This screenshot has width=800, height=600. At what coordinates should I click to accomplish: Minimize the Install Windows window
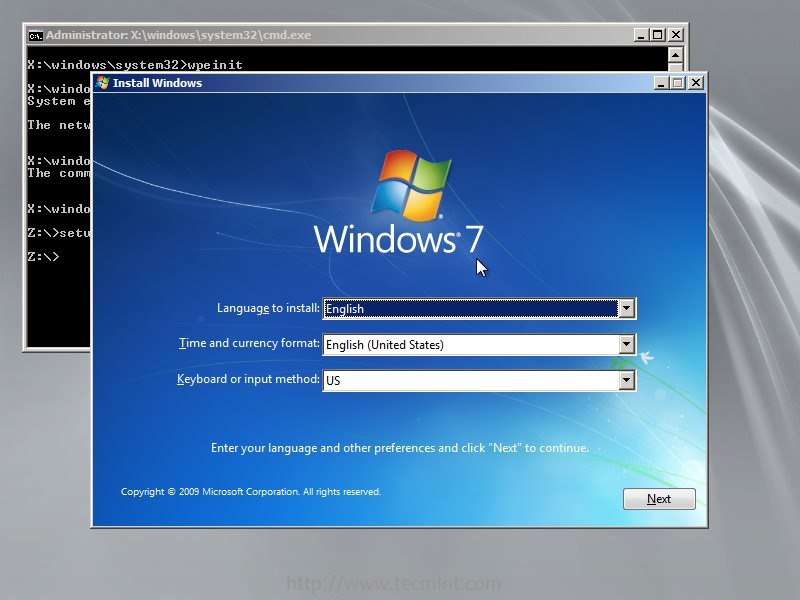662,83
